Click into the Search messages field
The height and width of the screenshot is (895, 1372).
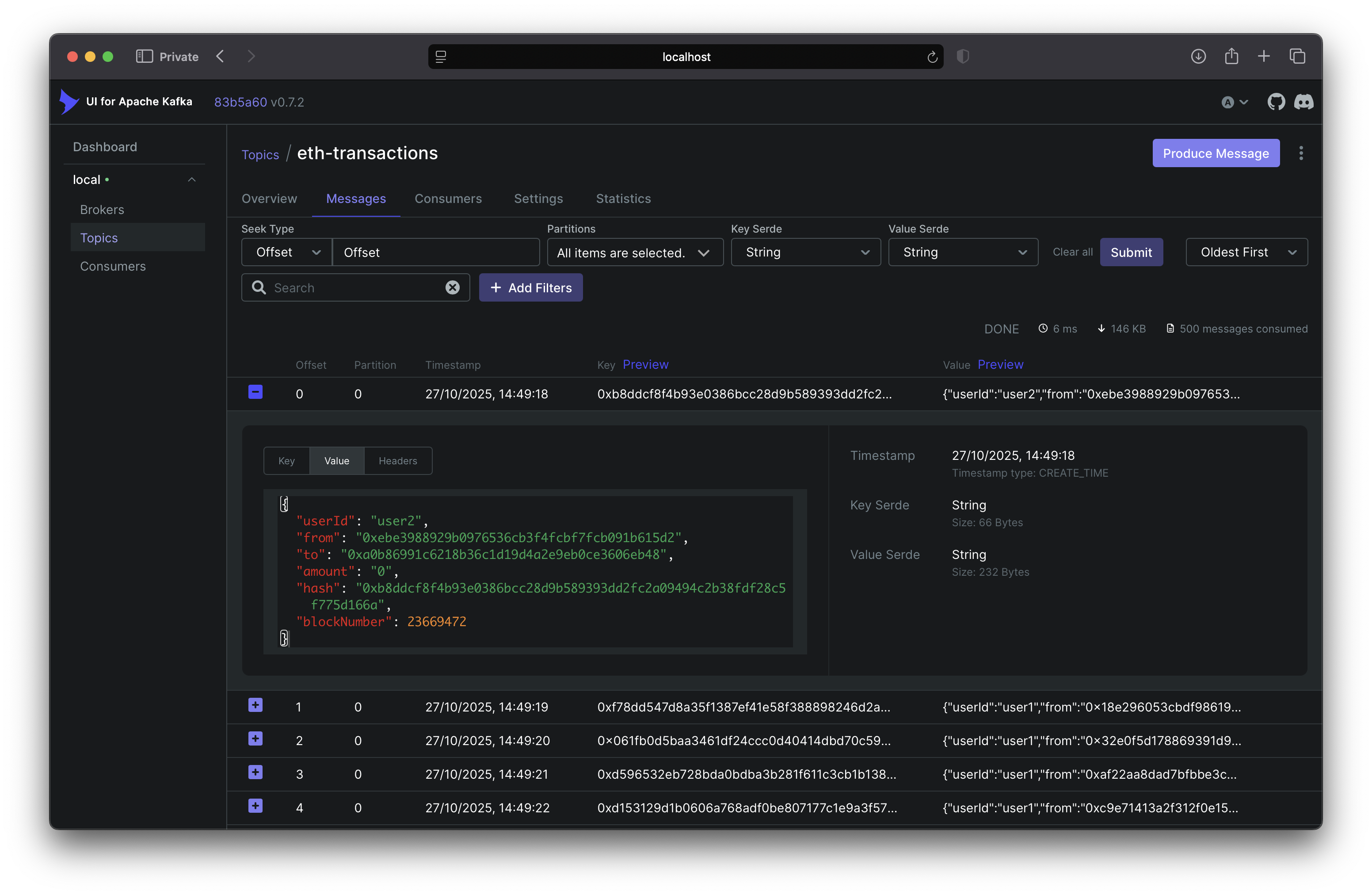point(356,287)
